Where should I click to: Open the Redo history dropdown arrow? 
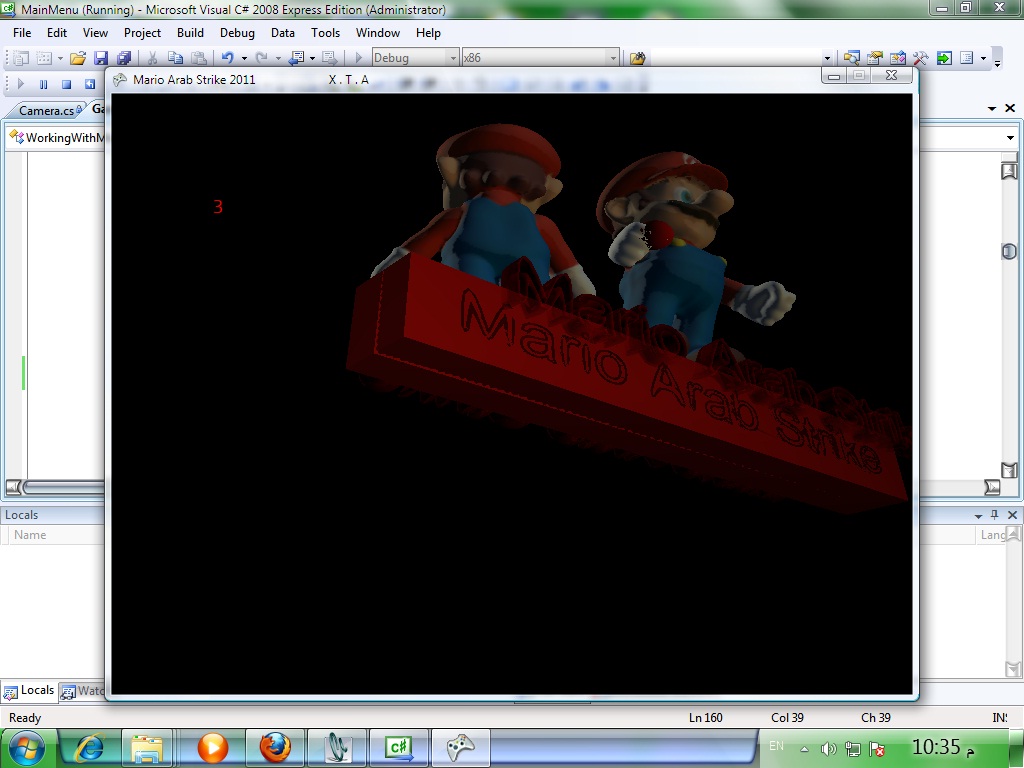(x=278, y=58)
